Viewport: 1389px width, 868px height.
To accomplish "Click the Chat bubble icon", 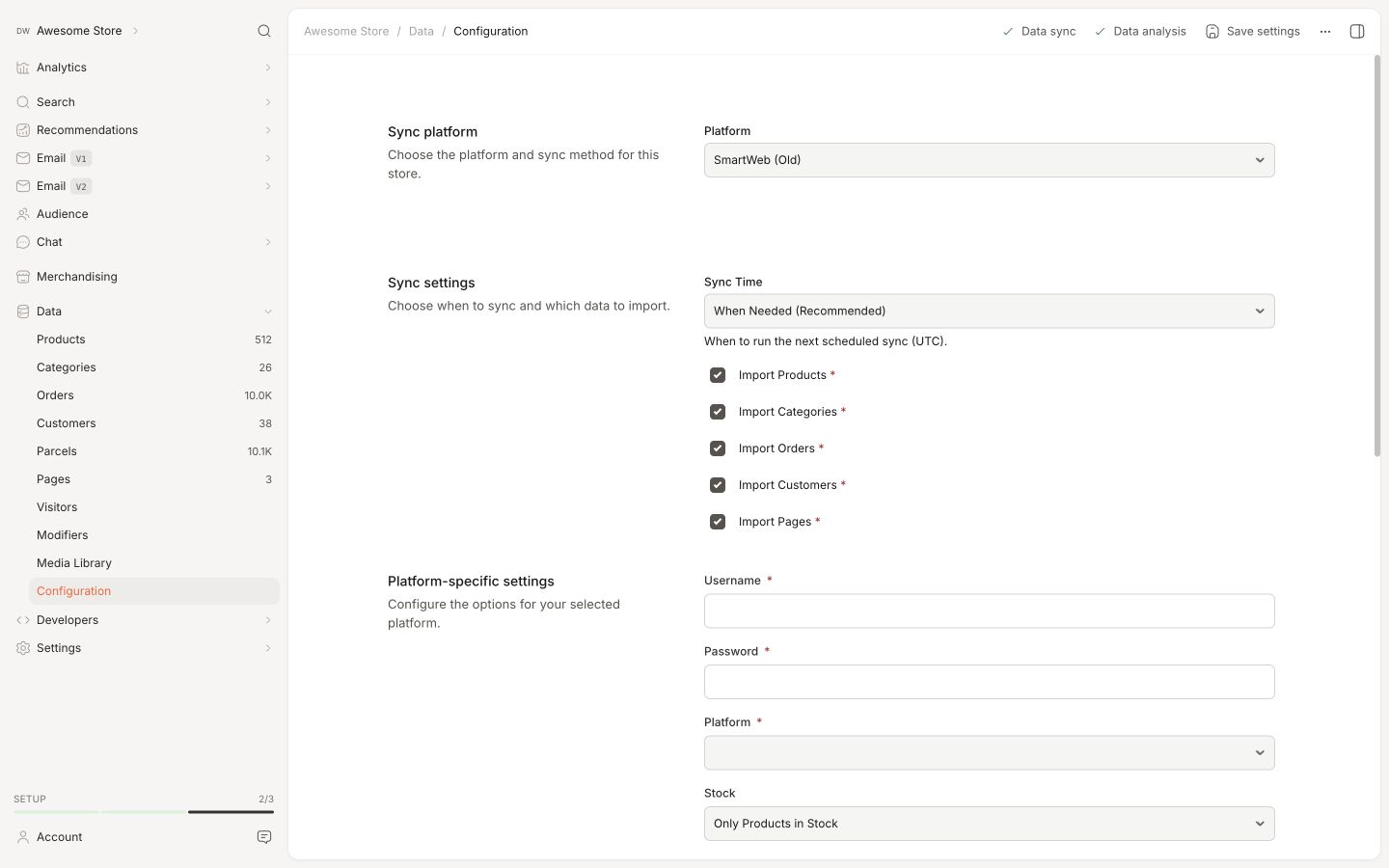I will (23, 242).
